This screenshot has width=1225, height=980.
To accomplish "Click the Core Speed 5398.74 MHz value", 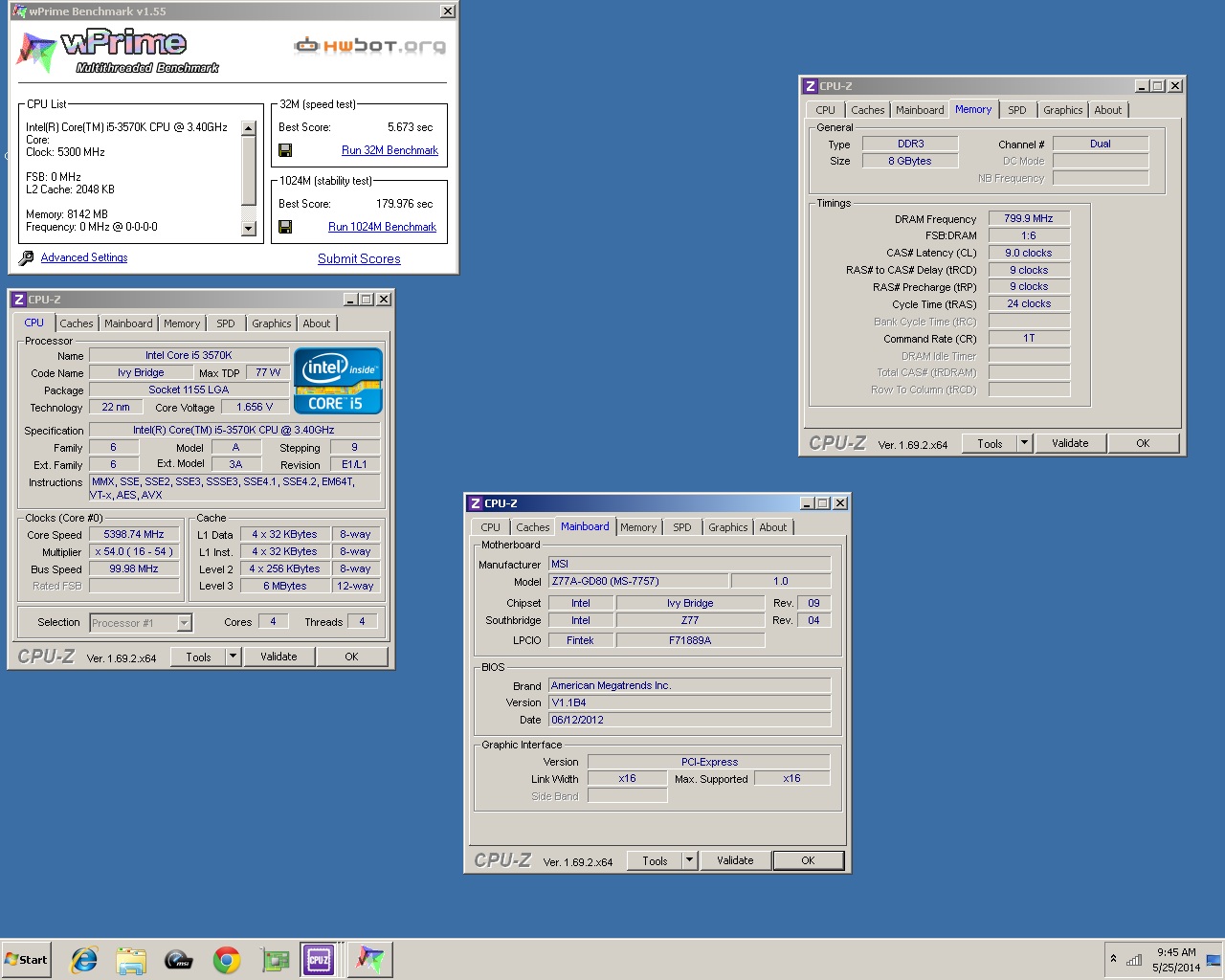I will pos(134,534).
